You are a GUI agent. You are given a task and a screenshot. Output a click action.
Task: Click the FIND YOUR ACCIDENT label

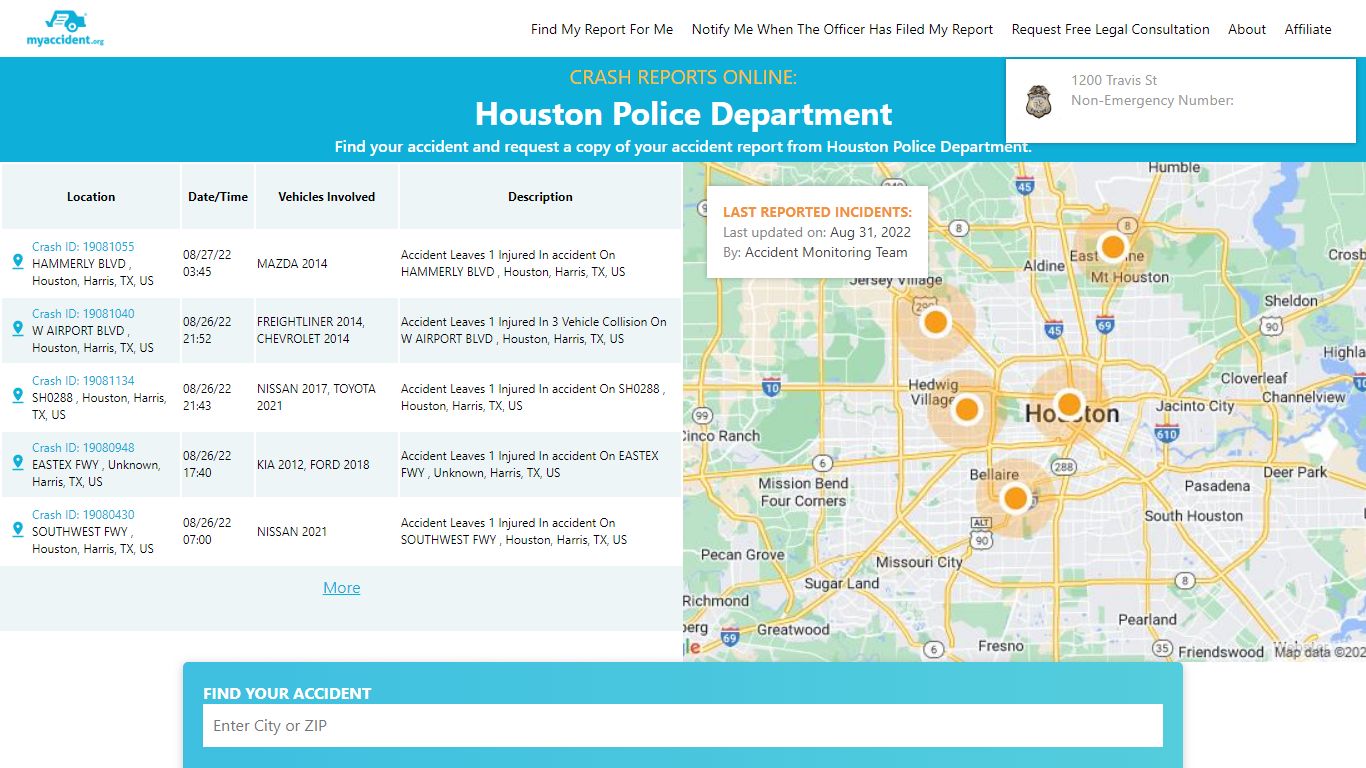click(287, 693)
